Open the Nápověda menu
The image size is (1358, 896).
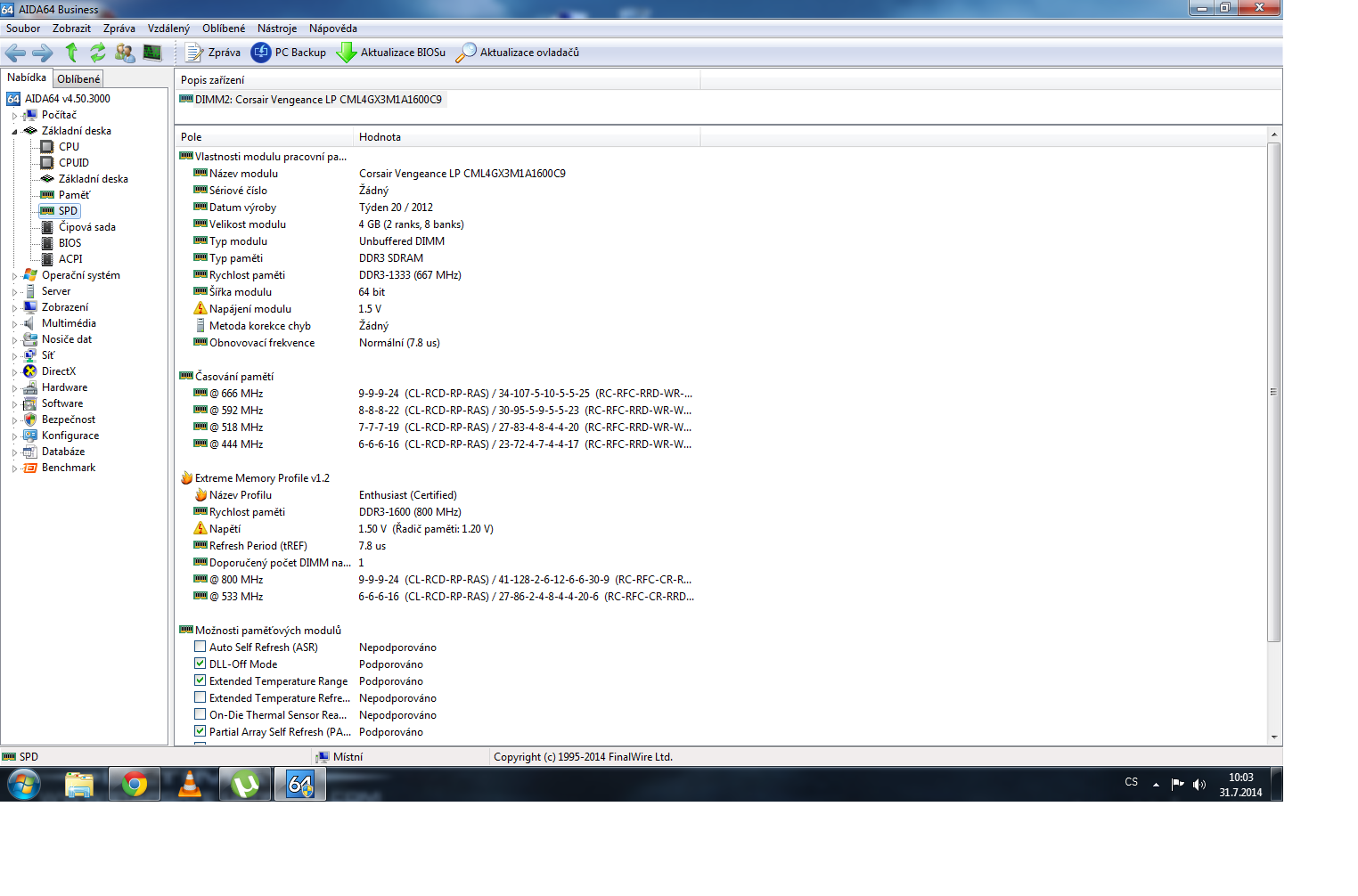pos(333,29)
